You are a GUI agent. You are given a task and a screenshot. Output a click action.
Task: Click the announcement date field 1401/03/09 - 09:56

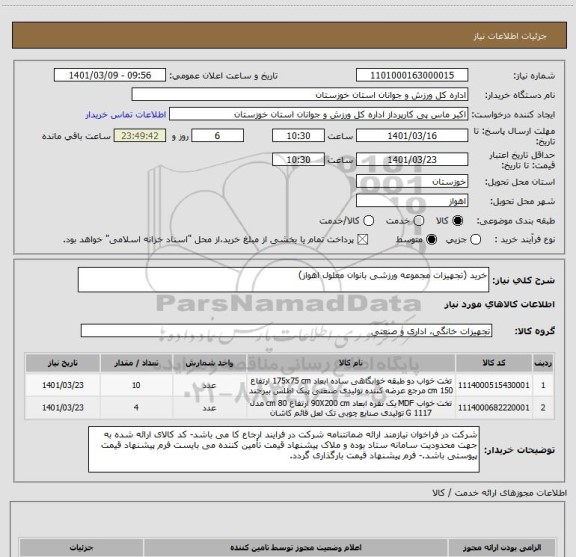point(110,75)
